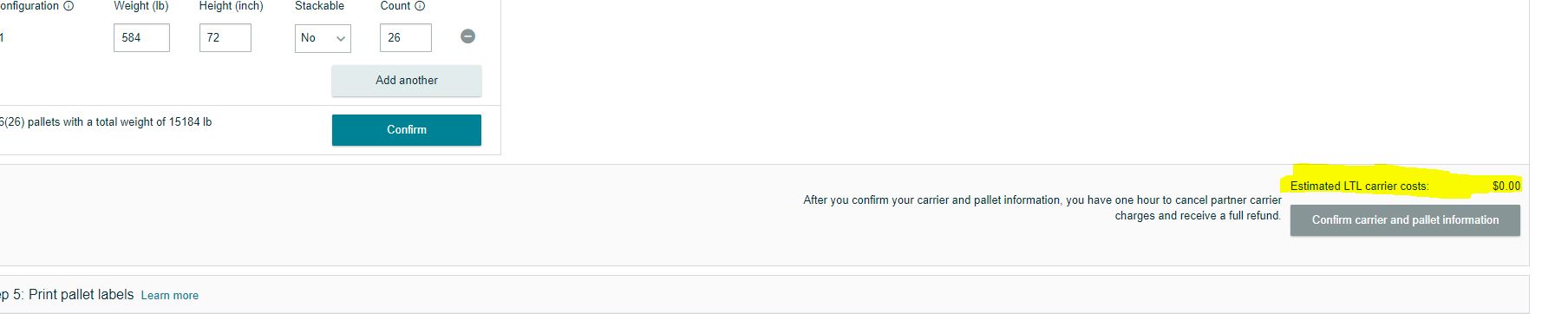
Task: Click the info icon beside configuration label
Action: click(x=69, y=6)
